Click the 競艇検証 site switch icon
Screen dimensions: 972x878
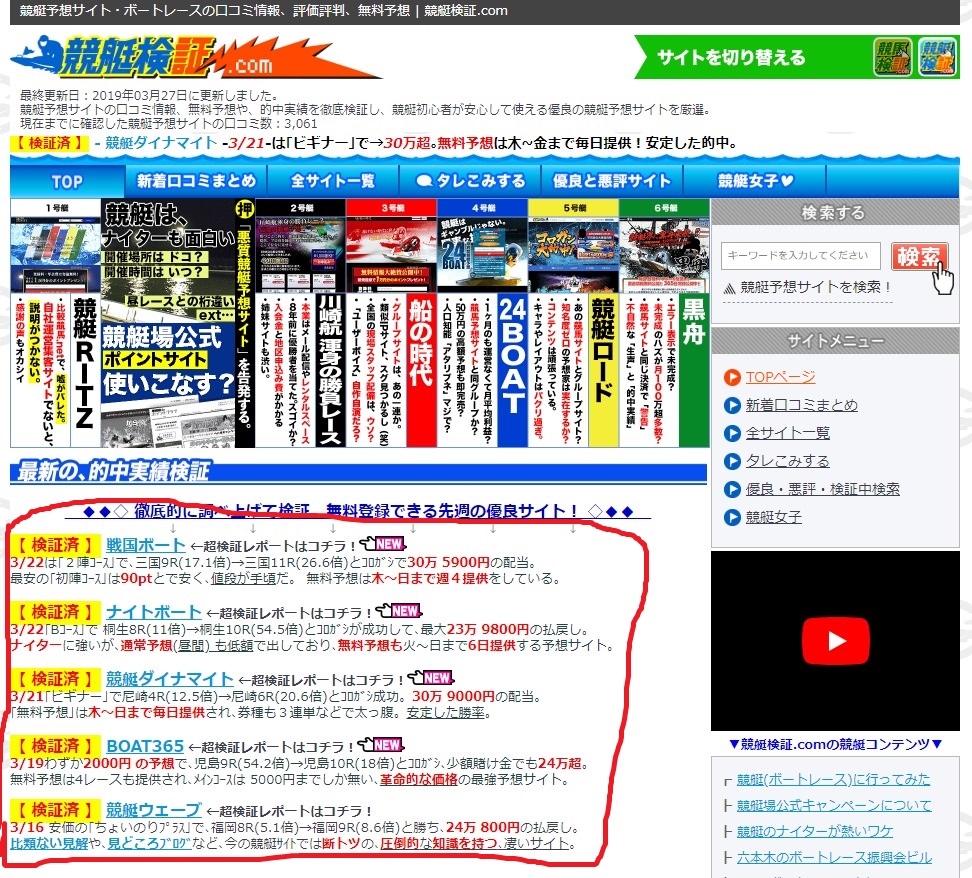[937, 56]
